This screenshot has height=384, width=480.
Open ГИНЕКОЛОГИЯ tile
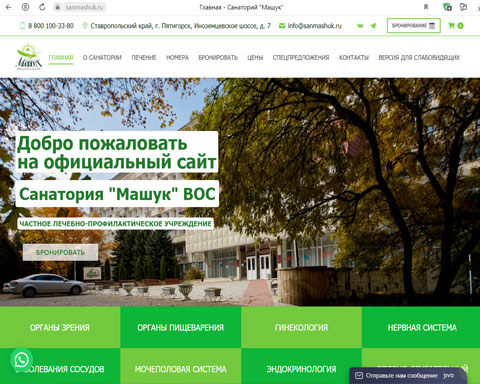click(301, 327)
